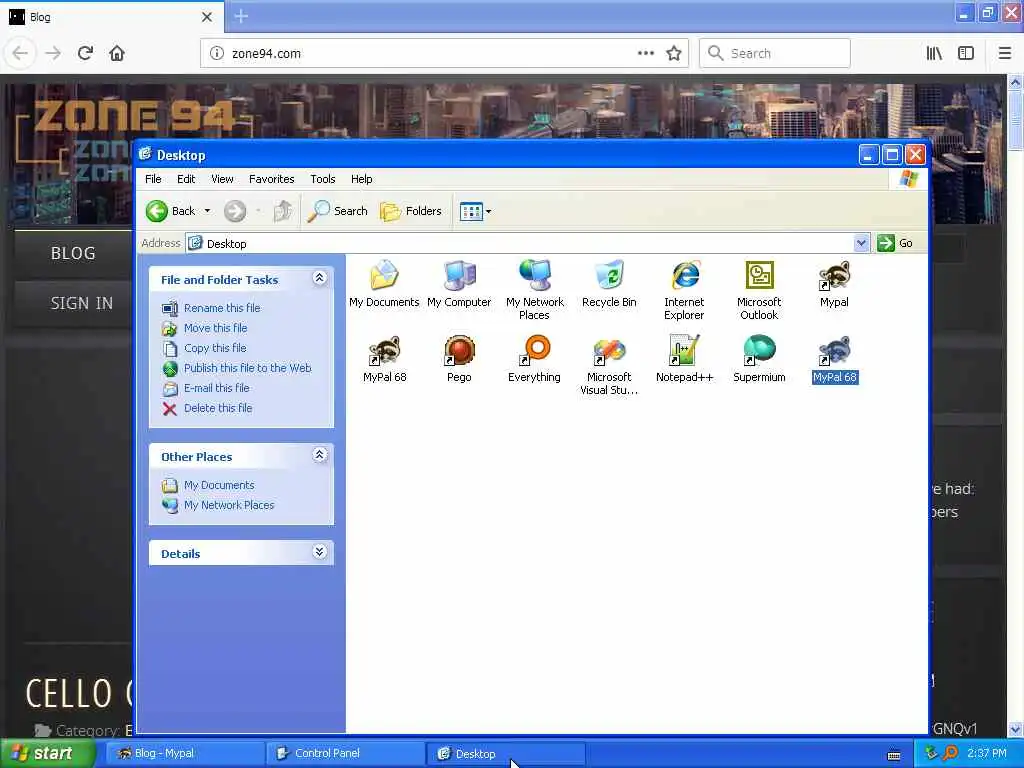Open the Views dropdown button
Image resolution: width=1024 pixels, height=768 pixels.
click(475, 211)
